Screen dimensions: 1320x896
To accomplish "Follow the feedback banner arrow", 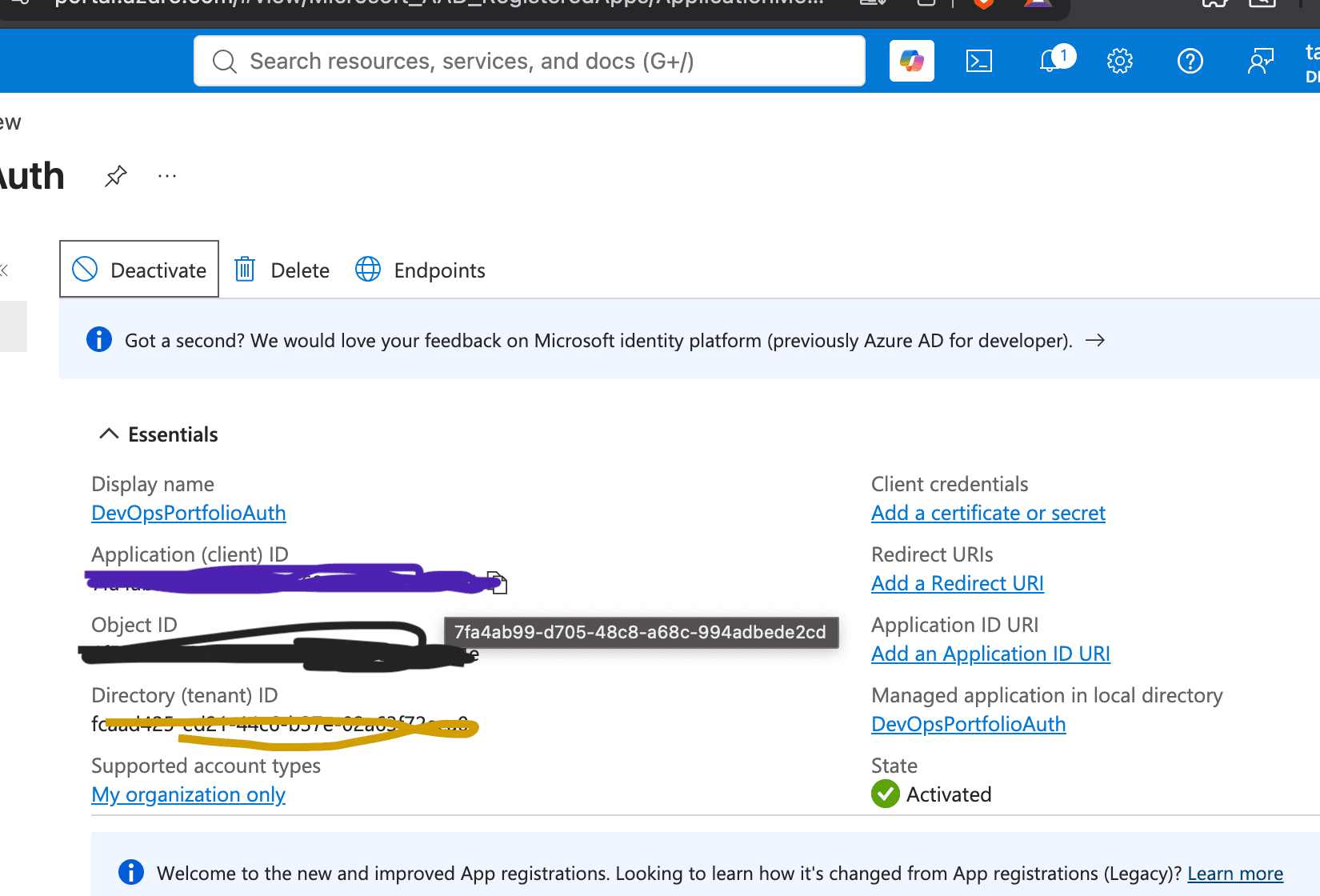I will point(1095,340).
